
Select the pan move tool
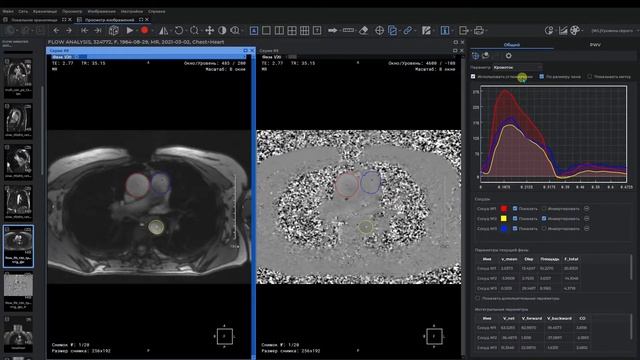point(209,31)
